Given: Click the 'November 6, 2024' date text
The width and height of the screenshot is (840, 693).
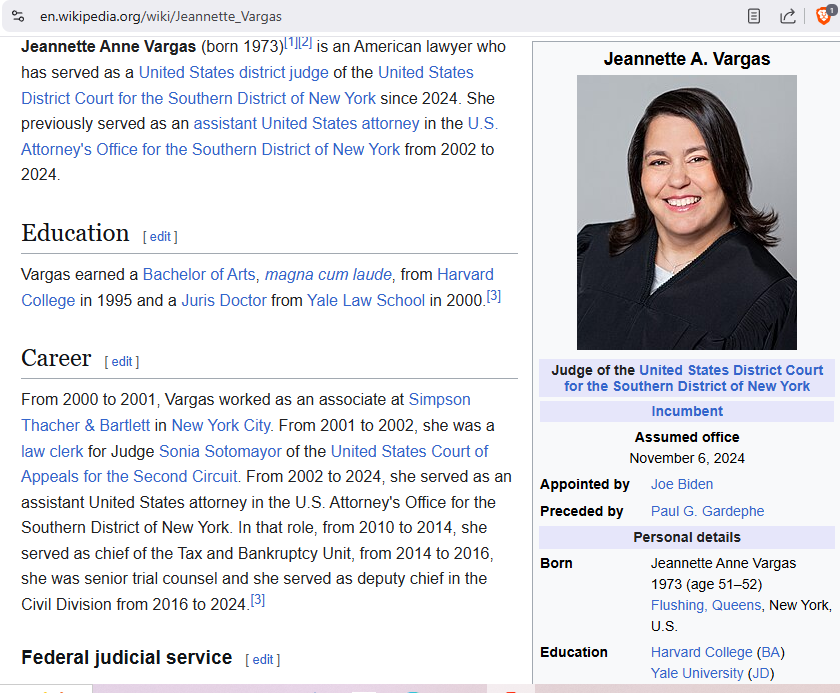Looking at the screenshot, I should click(687, 458).
